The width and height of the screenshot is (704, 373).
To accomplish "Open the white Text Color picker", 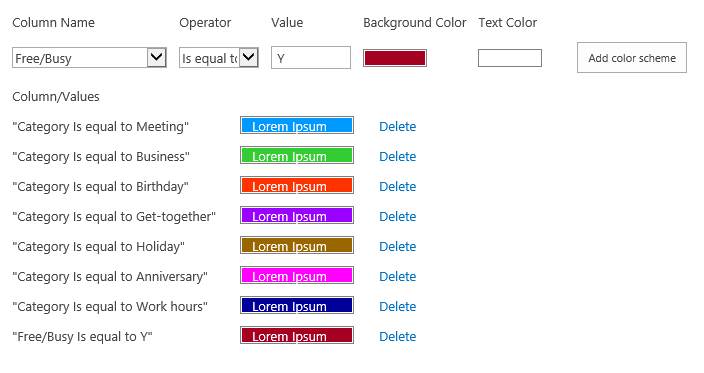I will [510, 58].
